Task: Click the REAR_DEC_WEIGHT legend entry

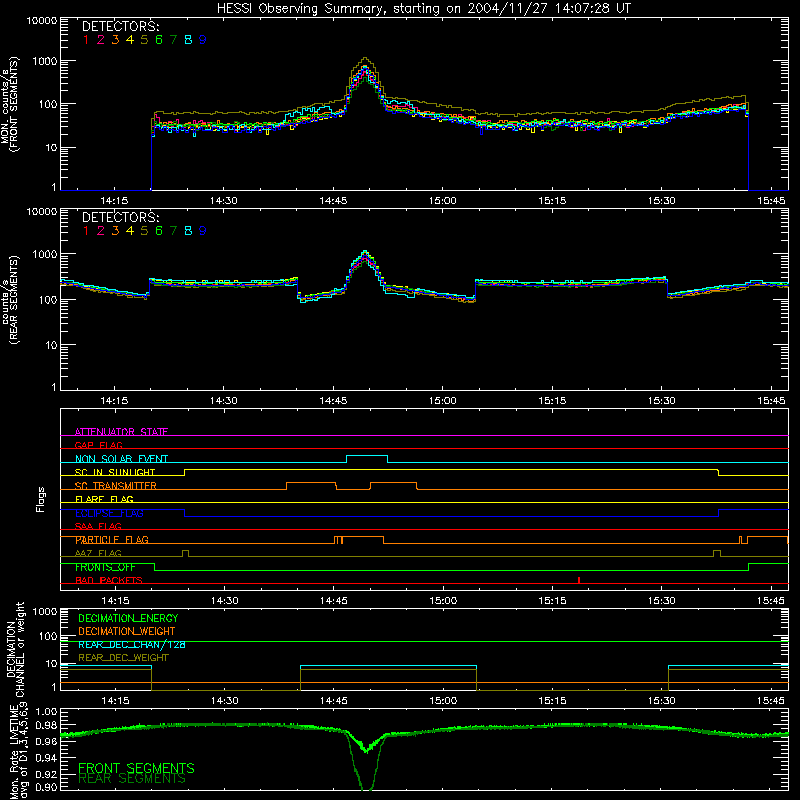Action: click(123, 658)
